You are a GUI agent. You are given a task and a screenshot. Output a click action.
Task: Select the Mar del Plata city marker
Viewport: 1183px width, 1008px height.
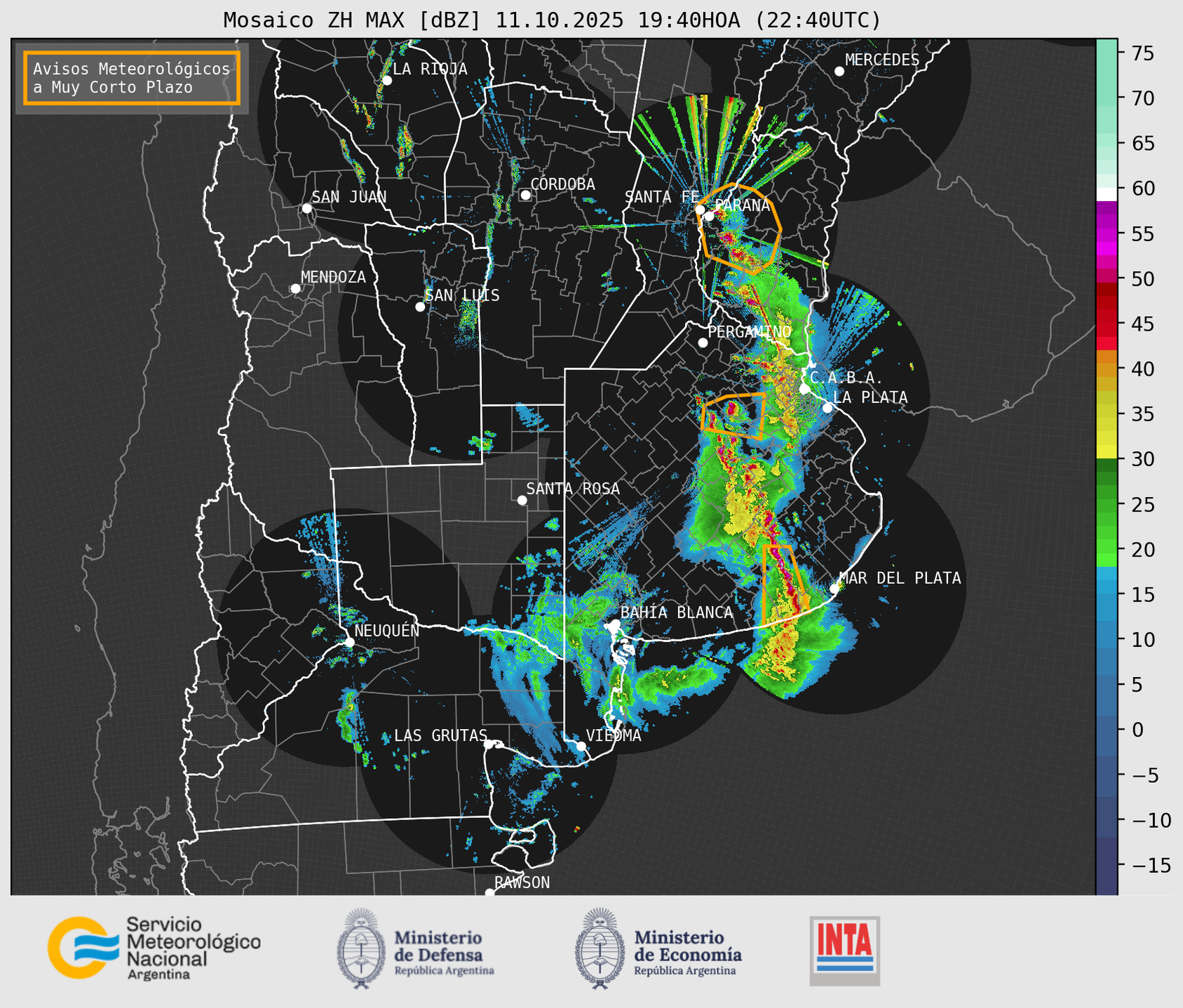834,588
